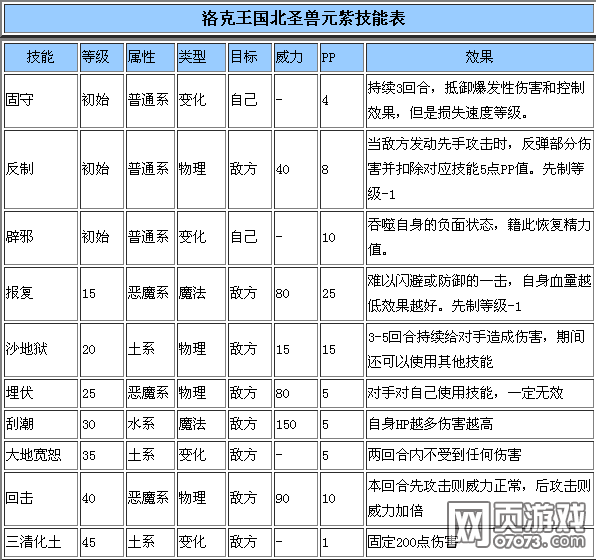596x560 pixels.
Task: Click the skill name 反制
Action: point(19,169)
